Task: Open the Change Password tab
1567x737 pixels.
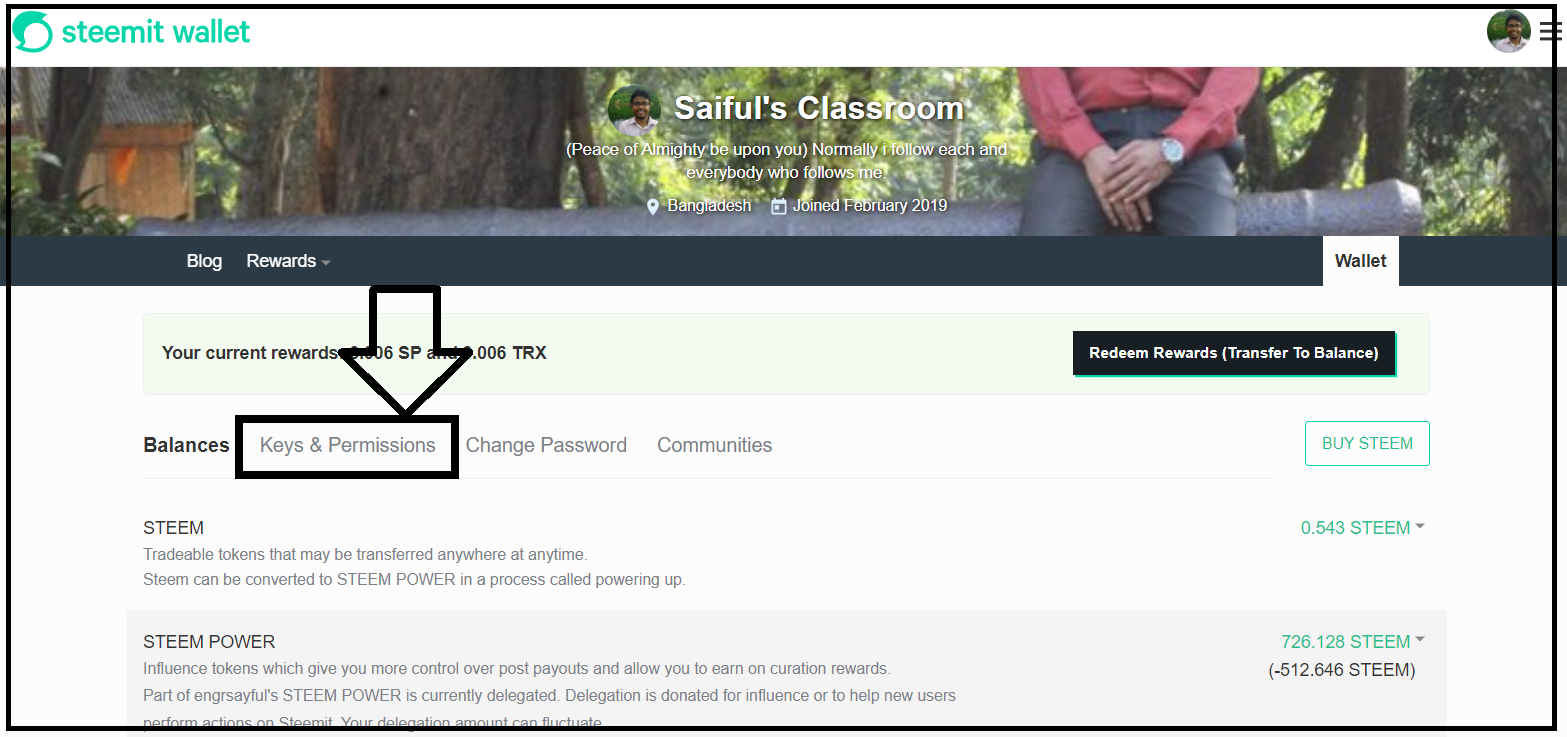Action: [x=546, y=446]
